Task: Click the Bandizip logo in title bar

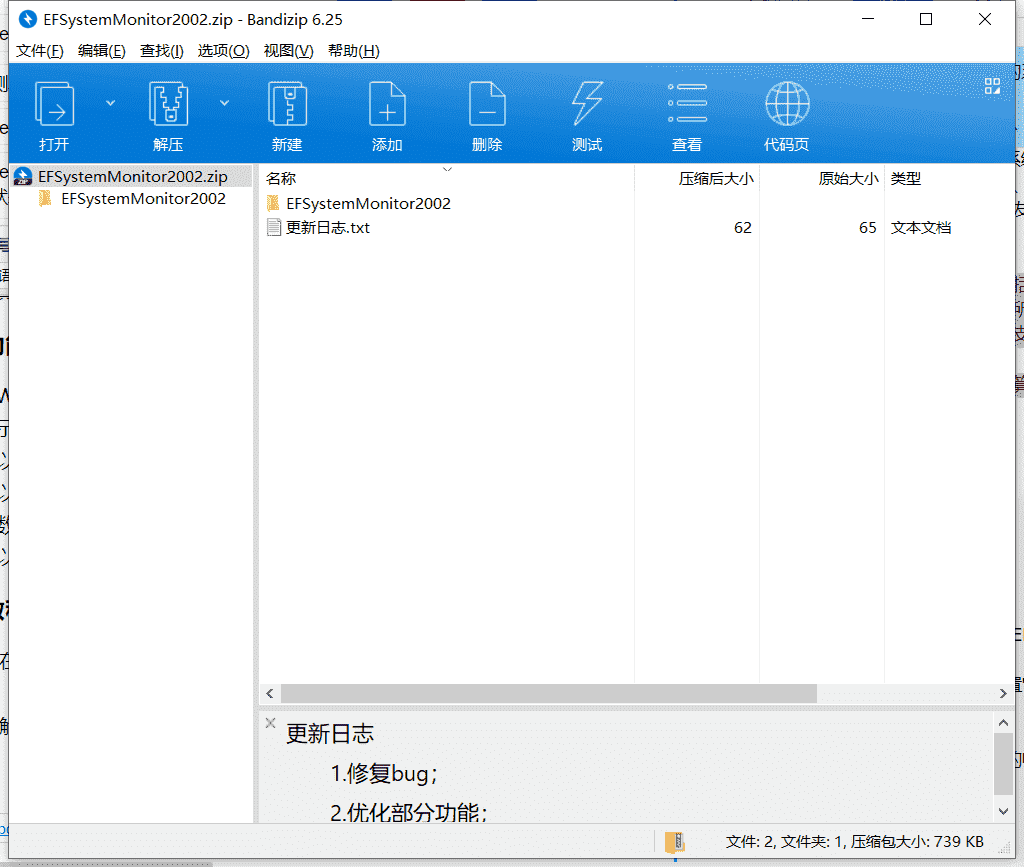Action: 27,19
